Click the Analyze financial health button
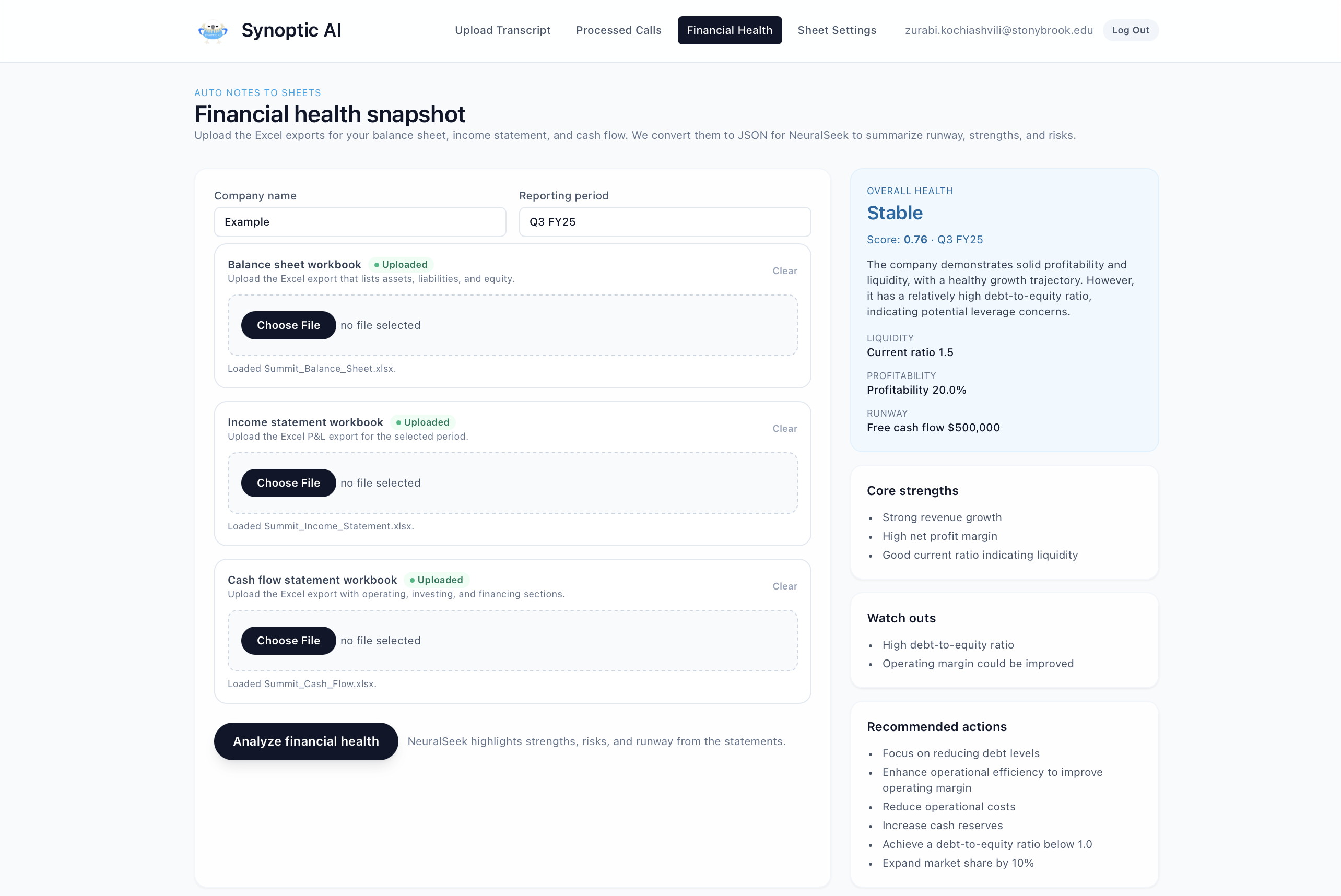This screenshot has width=1341, height=896. click(305, 741)
